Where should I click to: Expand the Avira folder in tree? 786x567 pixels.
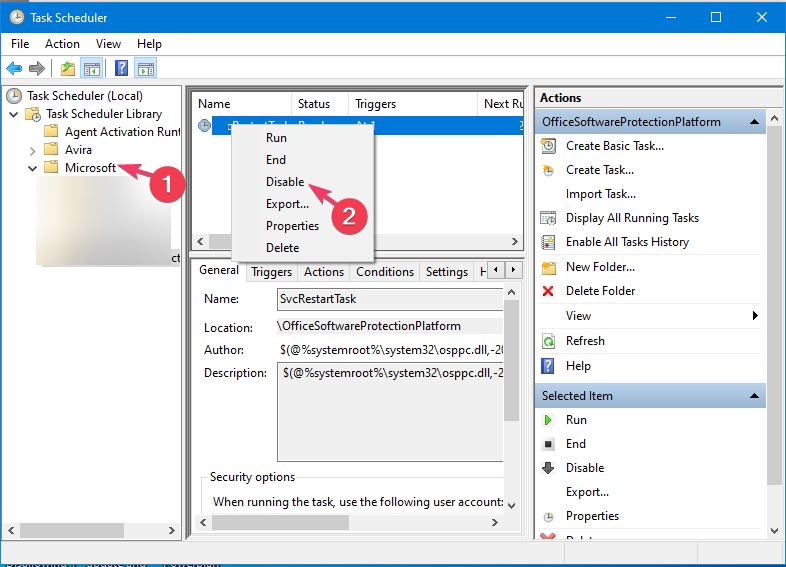pyautogui.click(x=32, y=150)
